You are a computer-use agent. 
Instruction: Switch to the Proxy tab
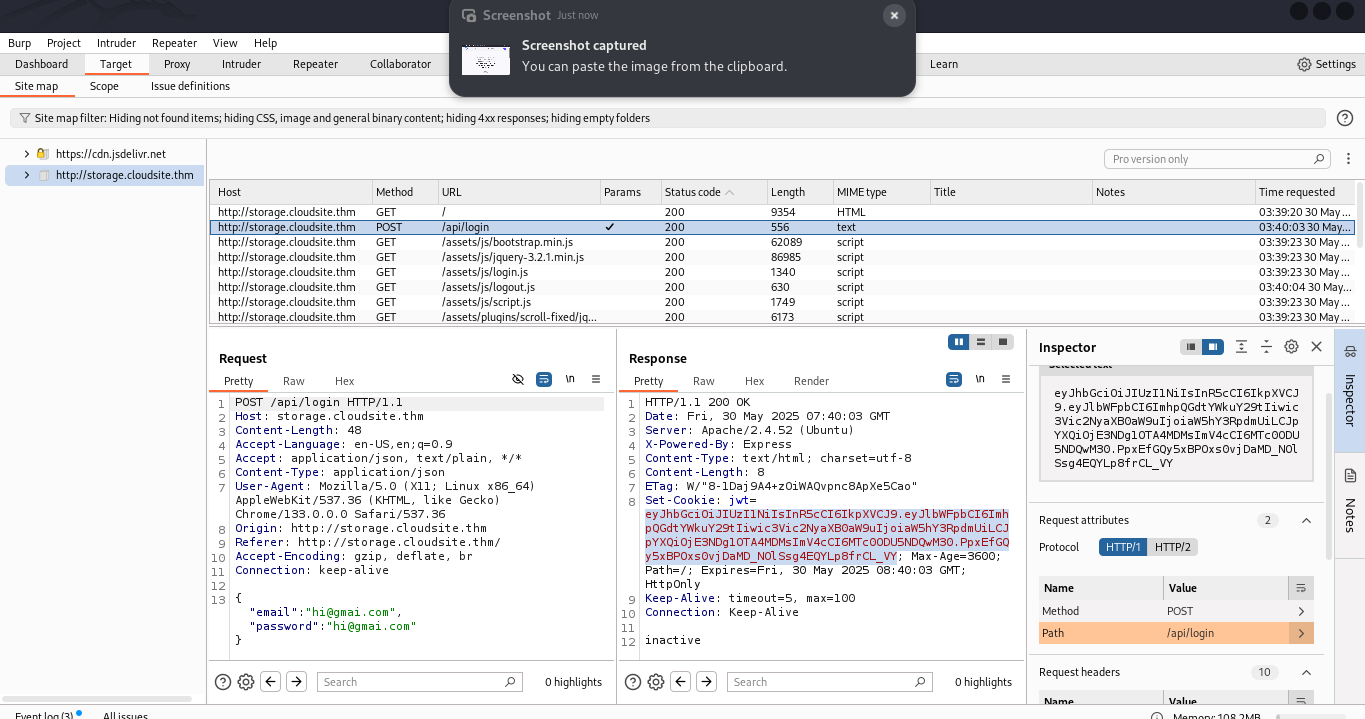(x=177, y=64)
